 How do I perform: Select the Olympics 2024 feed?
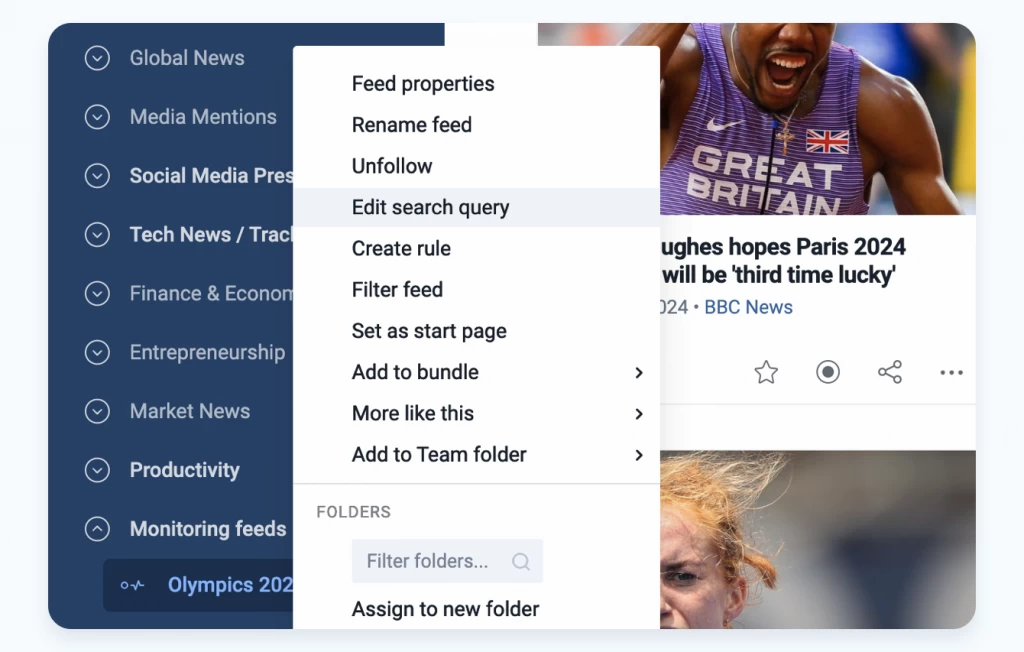(230, 584)
